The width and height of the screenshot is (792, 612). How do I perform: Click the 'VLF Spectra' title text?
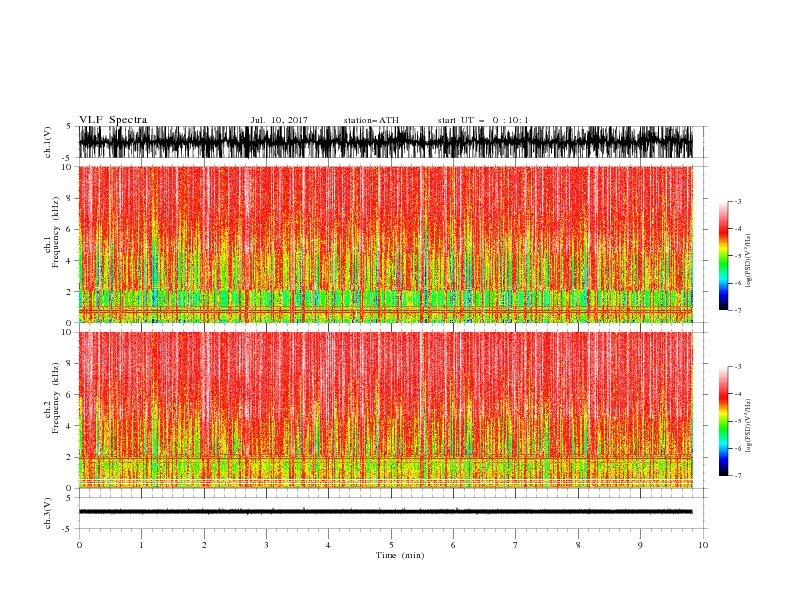(x=113, y=120)
